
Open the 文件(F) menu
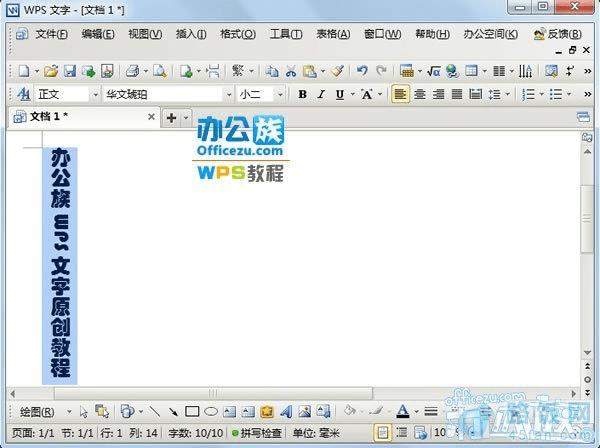[52, 34]
